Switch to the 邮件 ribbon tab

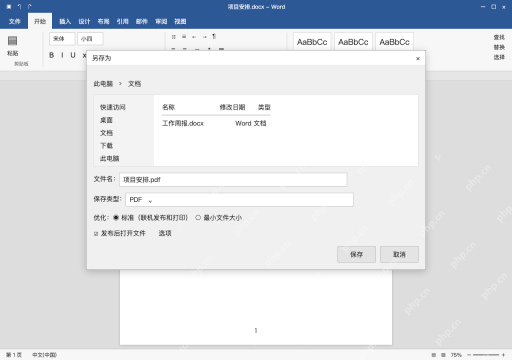pyautogui.click(x=142, y=21)
